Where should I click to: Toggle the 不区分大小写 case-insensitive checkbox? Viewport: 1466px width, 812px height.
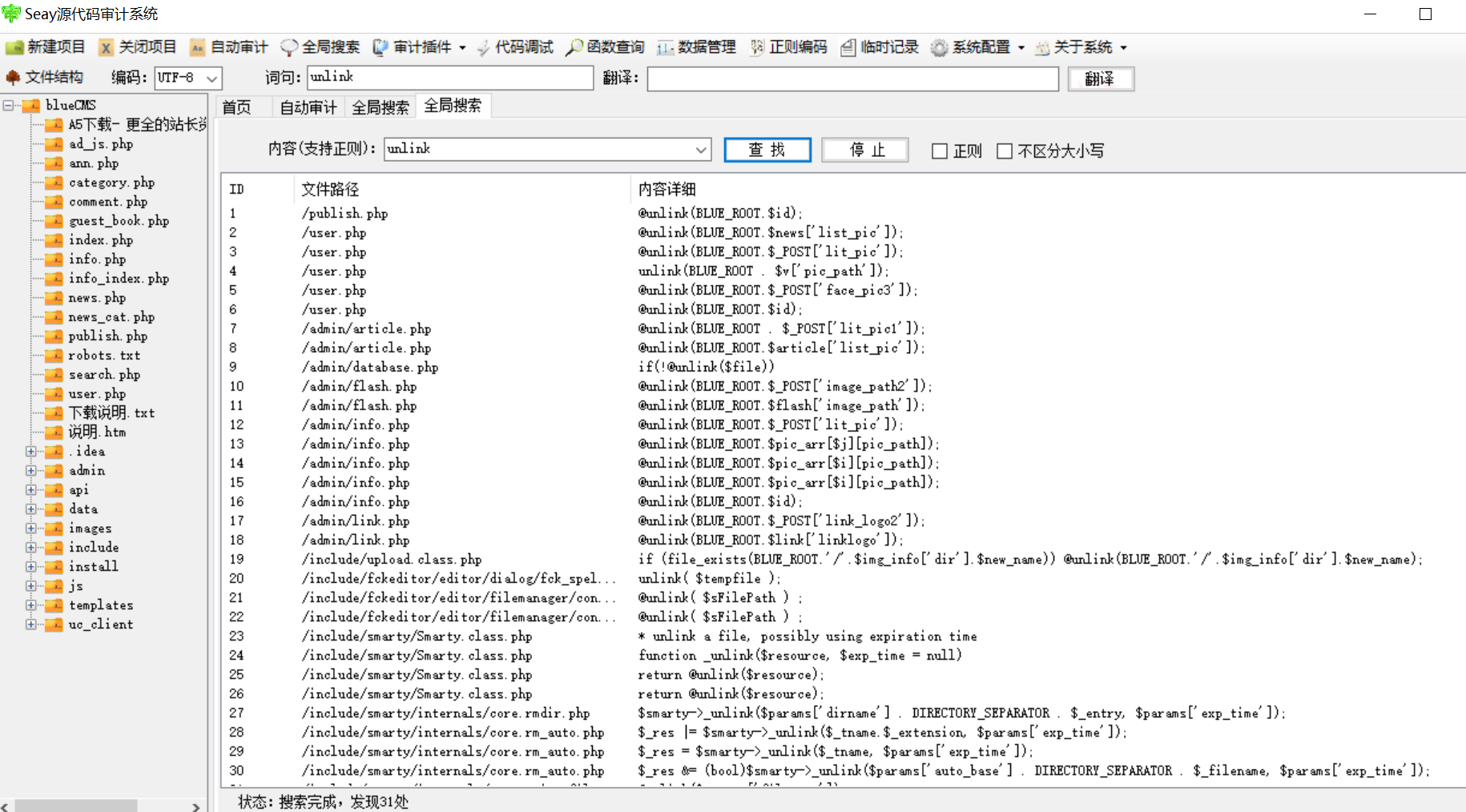coord(1005,151)
